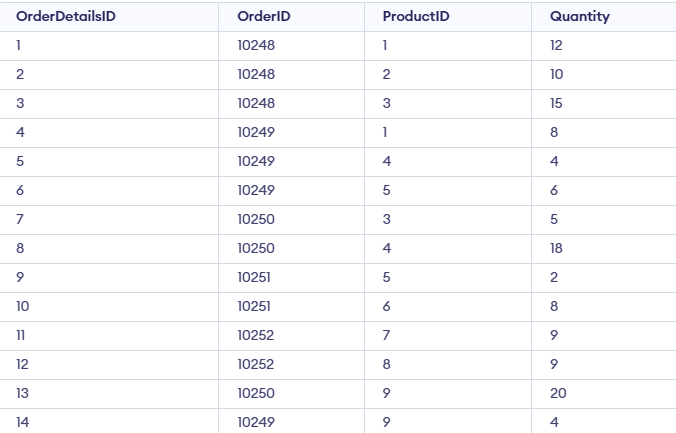Select the quantity cell showing 15
This screenshot has width=676, height=433.
[x=557, y=103]
